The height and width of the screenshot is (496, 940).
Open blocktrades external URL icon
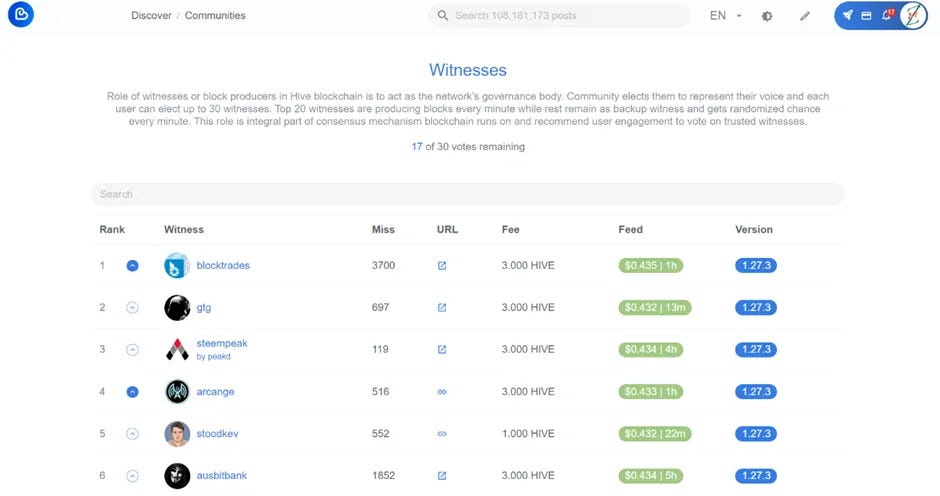pyautogui.click(x=442, y=266)
